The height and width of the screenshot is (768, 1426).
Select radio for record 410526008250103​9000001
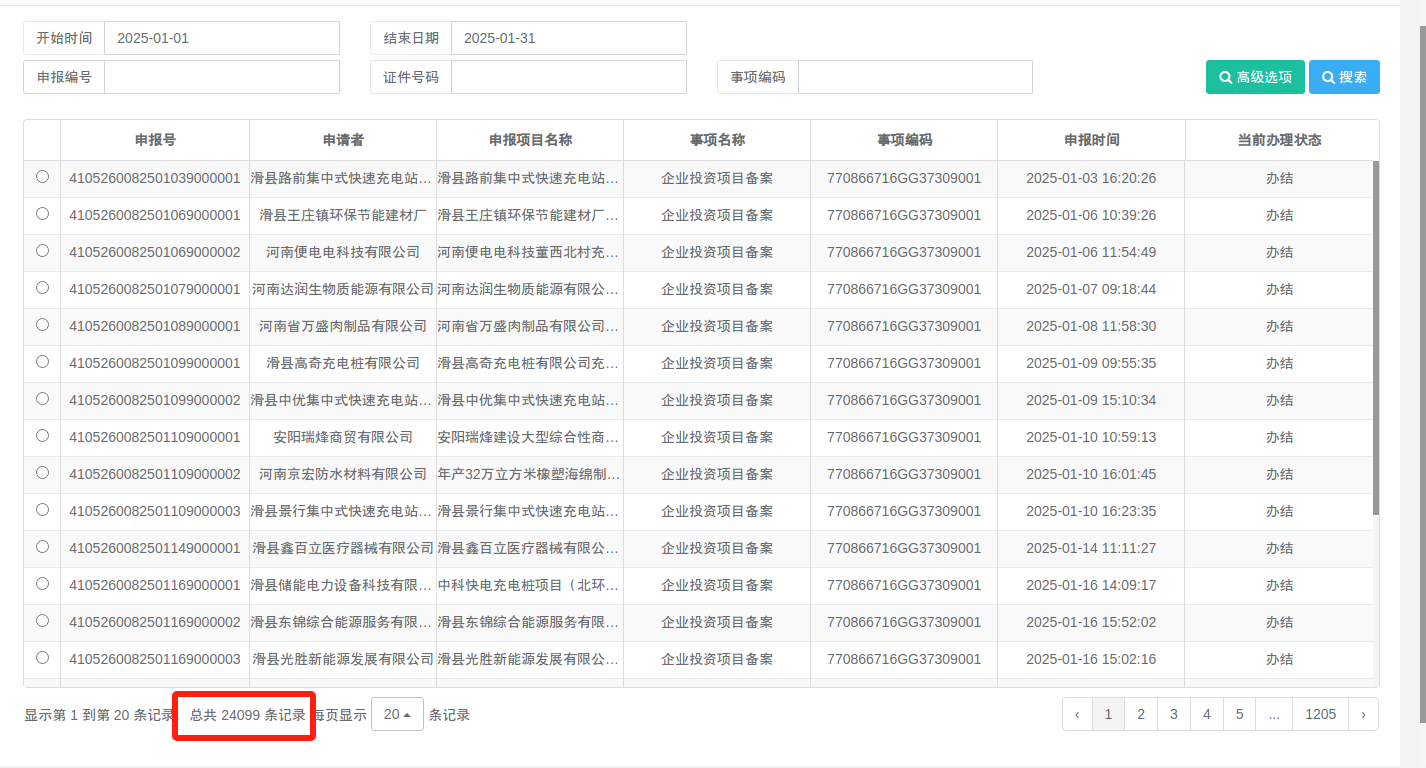(x=42, y=177)
